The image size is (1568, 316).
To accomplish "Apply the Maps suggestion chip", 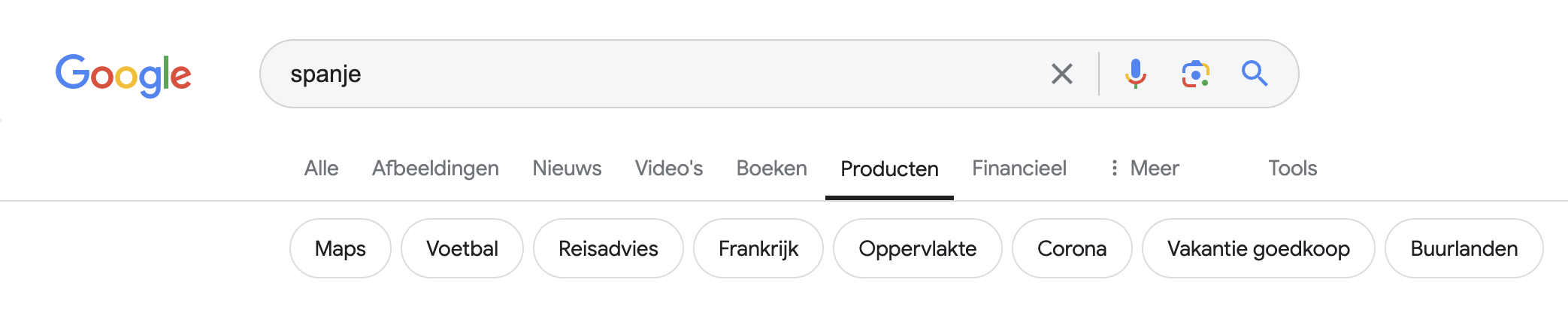I will point(341,248).
